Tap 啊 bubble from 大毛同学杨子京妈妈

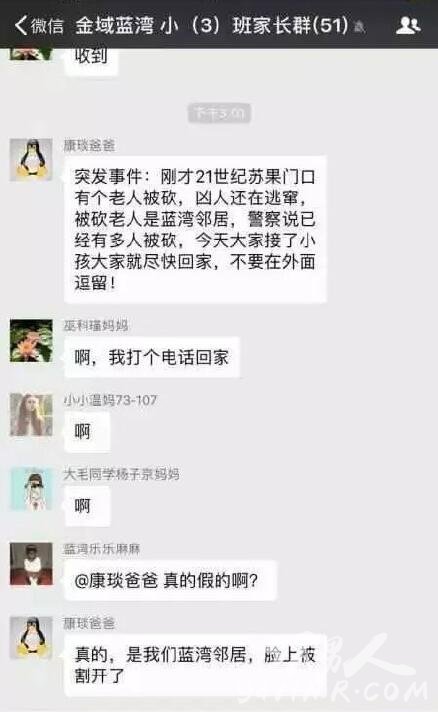(x=87, y=506)
